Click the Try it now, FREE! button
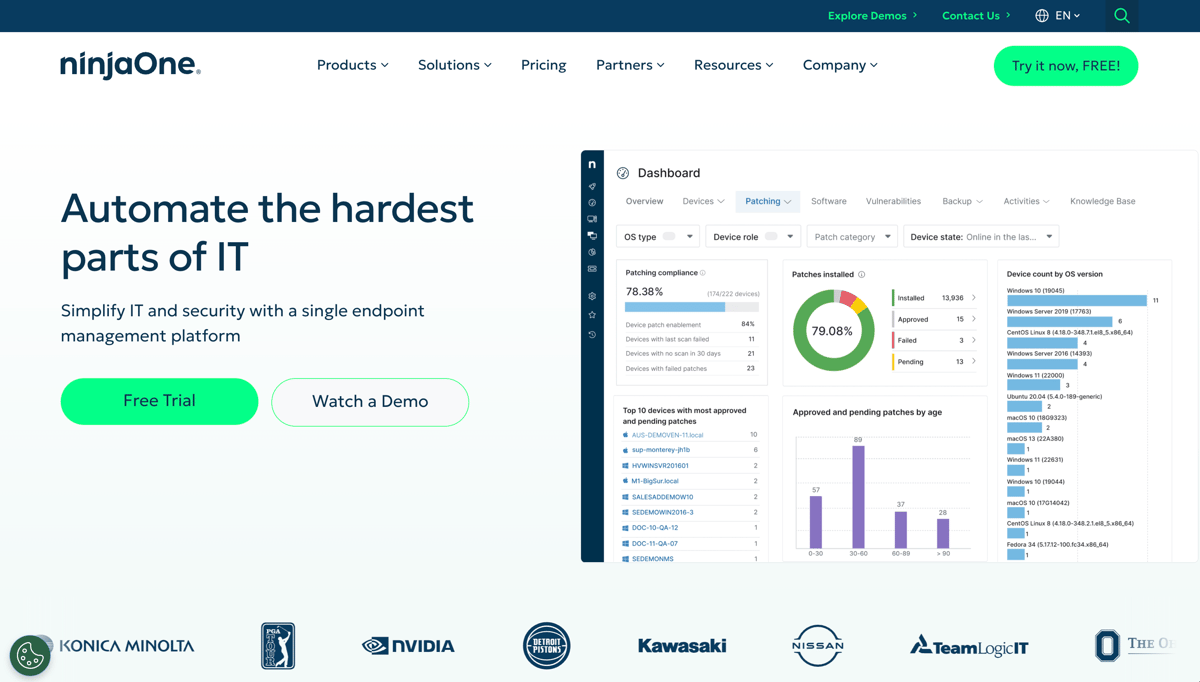 (1066, 66)
